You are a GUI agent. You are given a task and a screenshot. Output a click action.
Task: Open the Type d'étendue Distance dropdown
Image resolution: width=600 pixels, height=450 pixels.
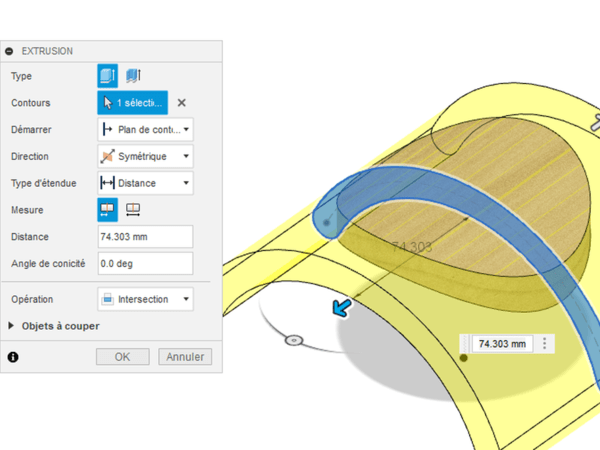click(x=145, y=183)
